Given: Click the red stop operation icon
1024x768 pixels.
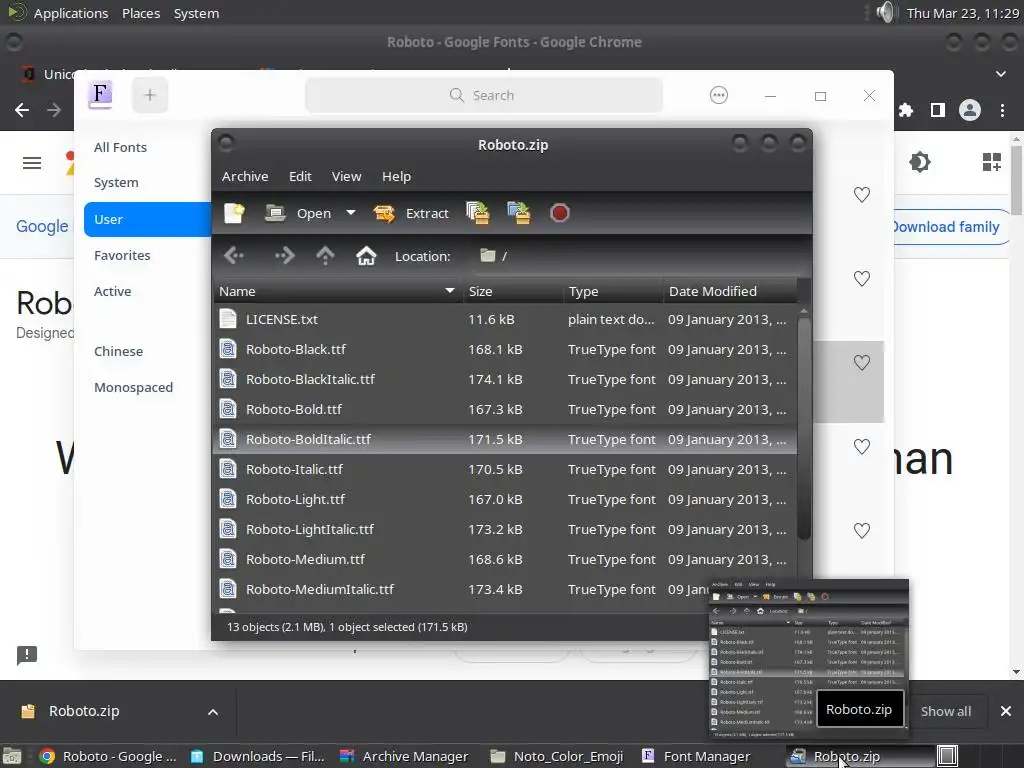Looking at the screenshot, I should pyautogui.click(x=560, y=213).
